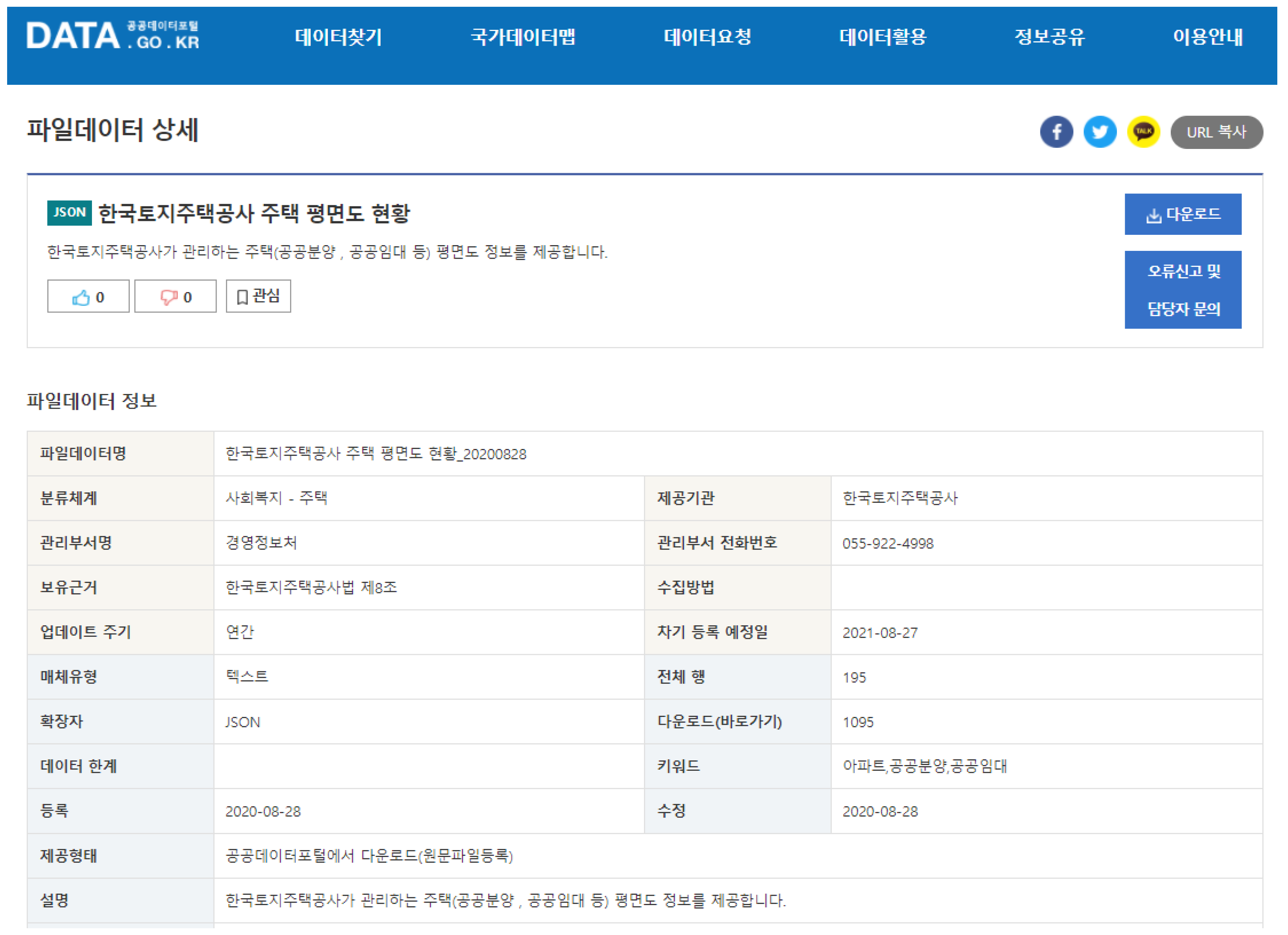Click the JSON format badge

(69, 213)
